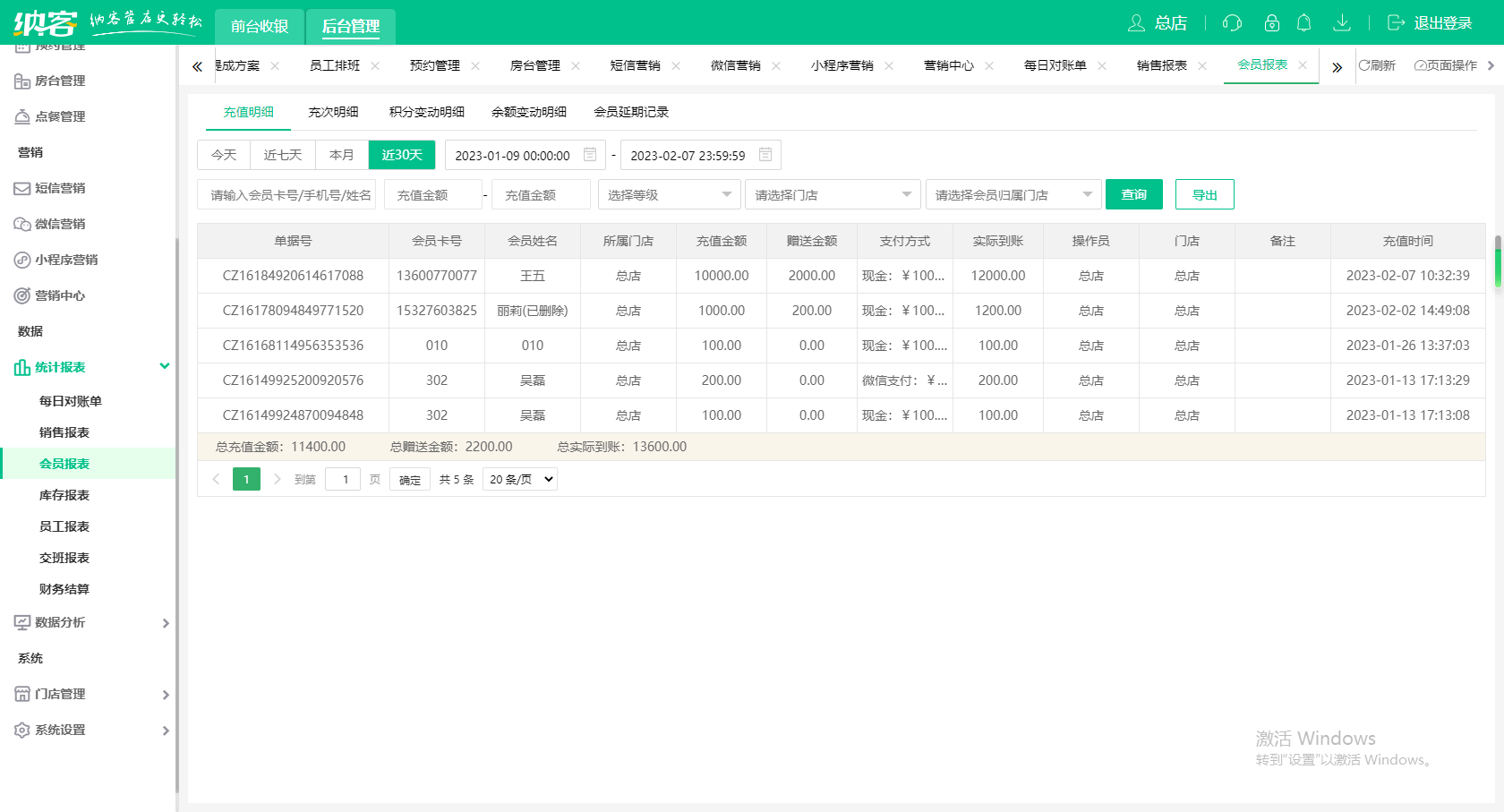Switch to the 前台收银 top tab

tap(260, 26)
